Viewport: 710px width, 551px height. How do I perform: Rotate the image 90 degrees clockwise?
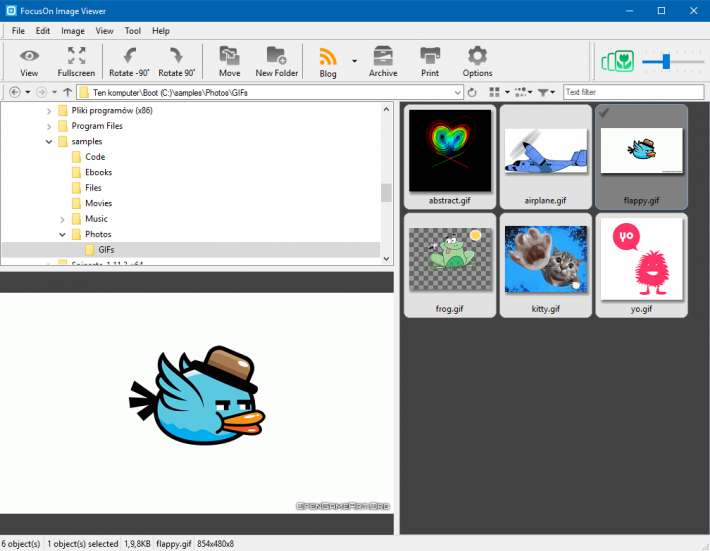coord(177,61)
